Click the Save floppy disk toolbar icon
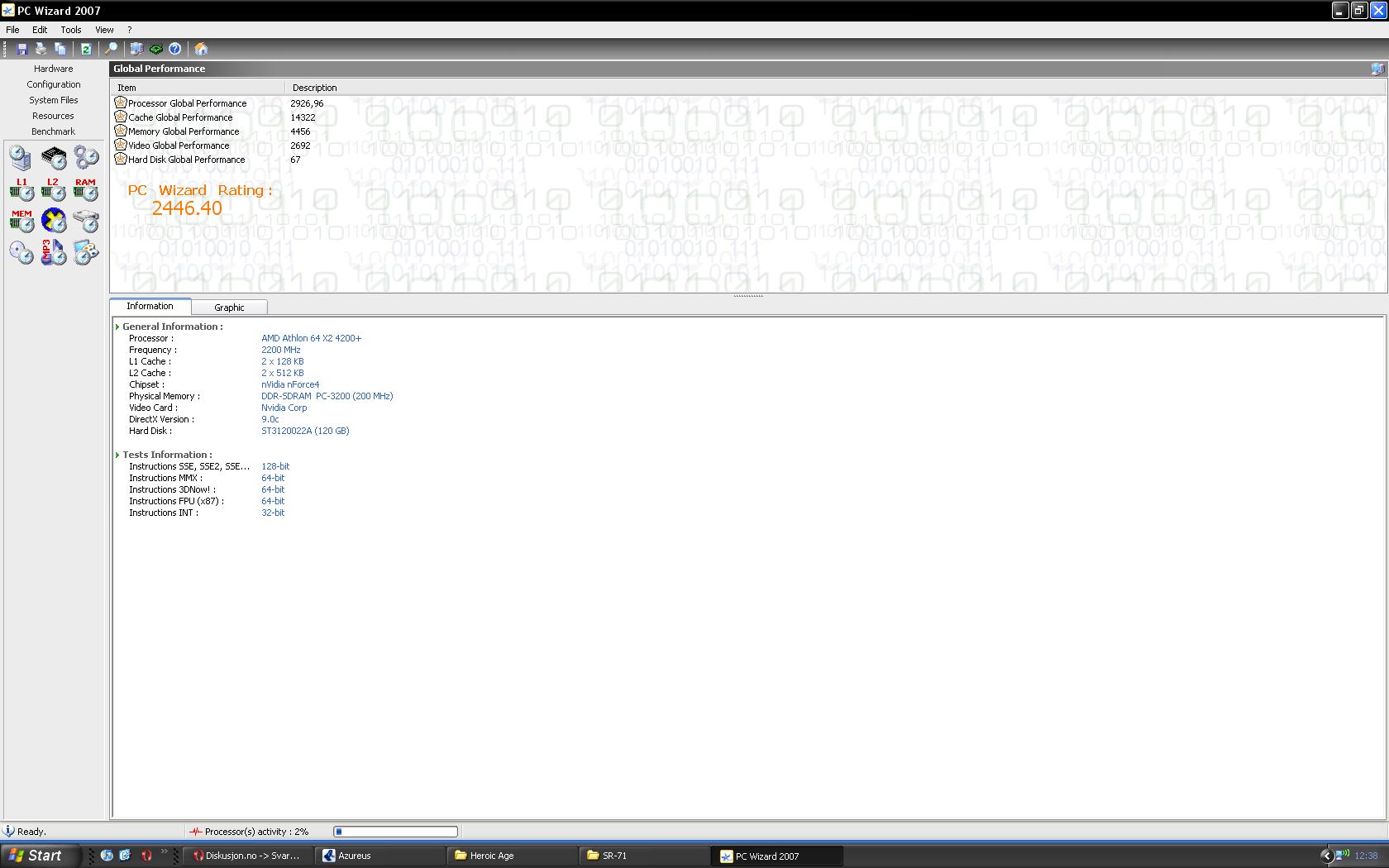Viewport: 1389px width, 868px height. pos(22,49)
